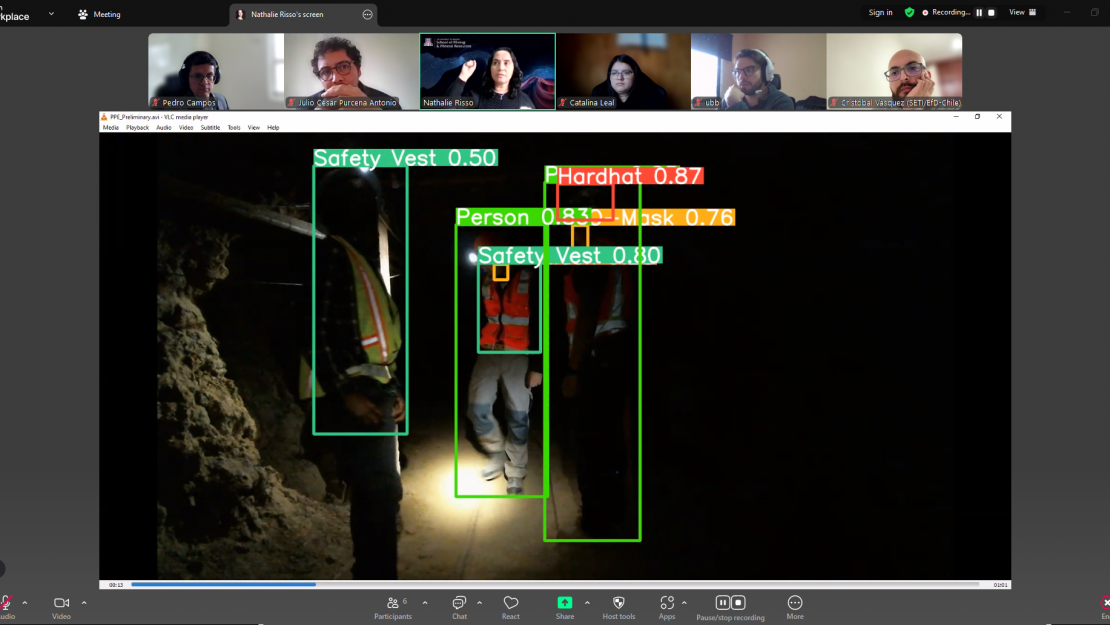Select Catalina Leal video thumbnail

(623, 71)
